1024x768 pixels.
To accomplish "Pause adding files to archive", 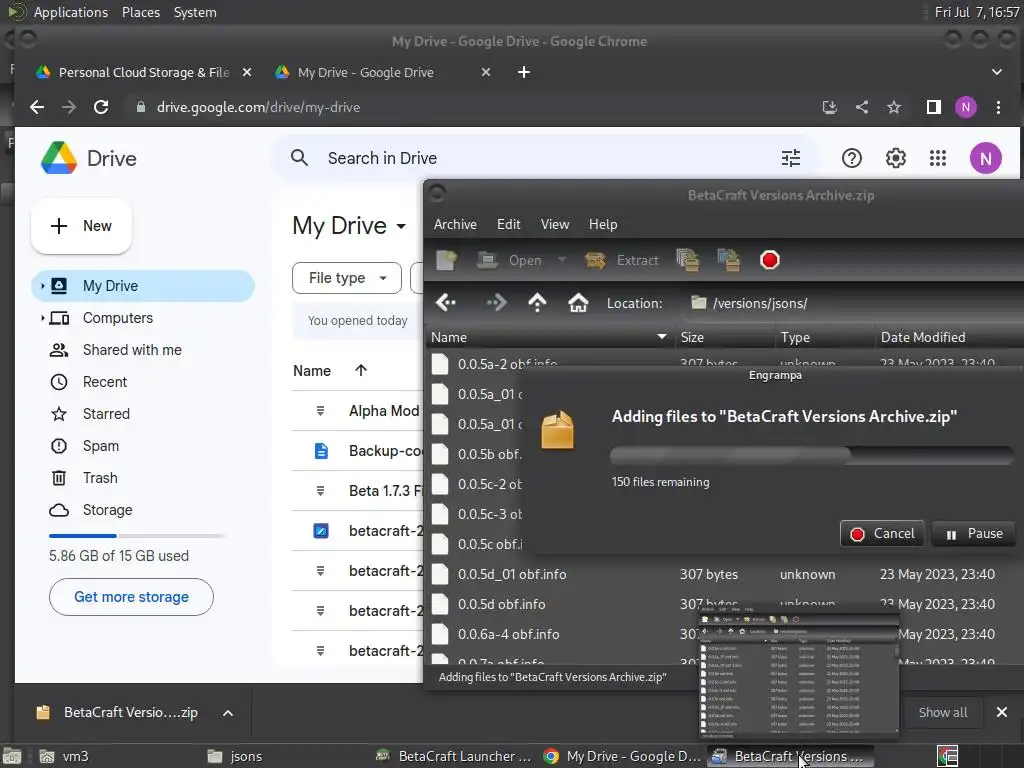I will [973, 534].
